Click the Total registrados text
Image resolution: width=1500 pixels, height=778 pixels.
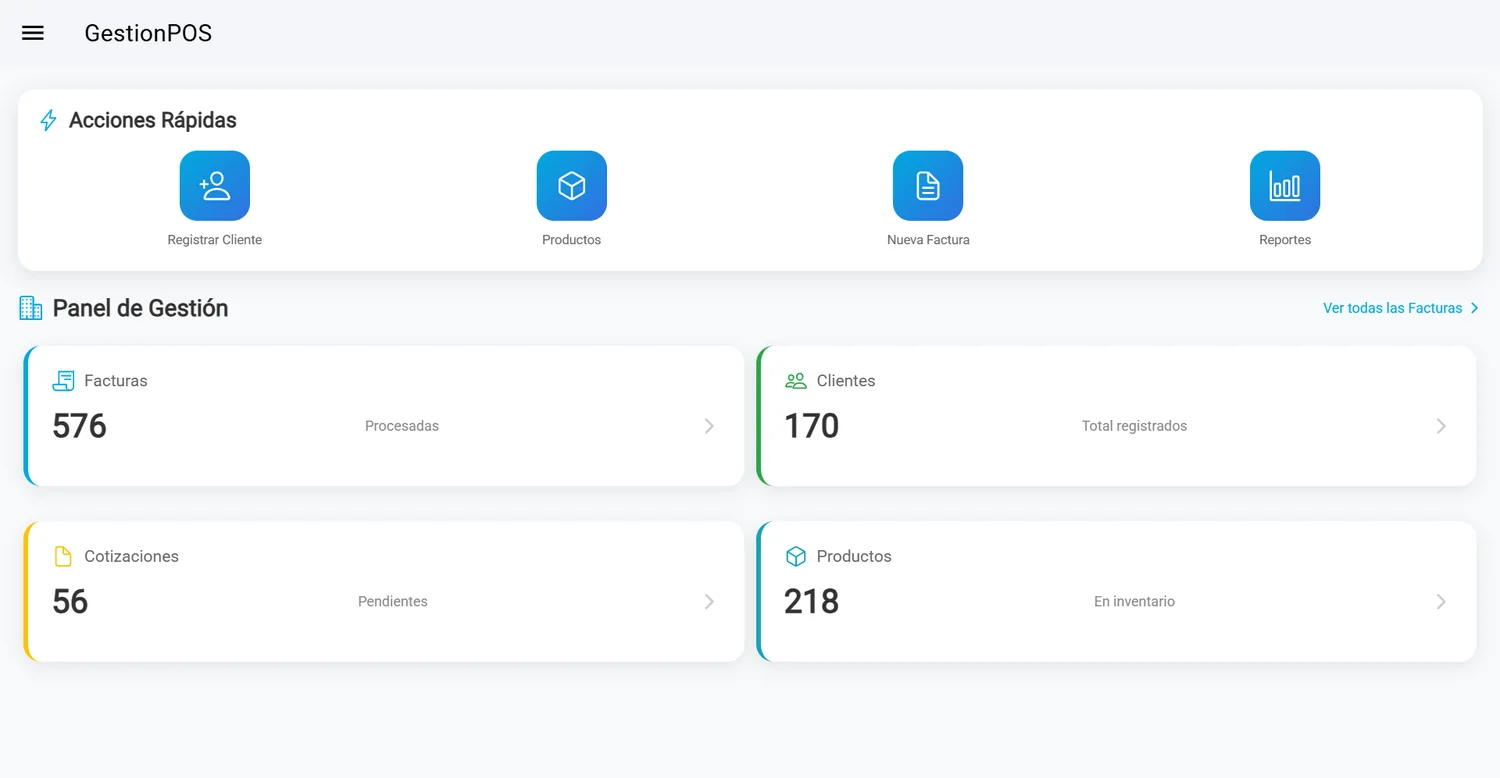click(x=1134, y=426)
